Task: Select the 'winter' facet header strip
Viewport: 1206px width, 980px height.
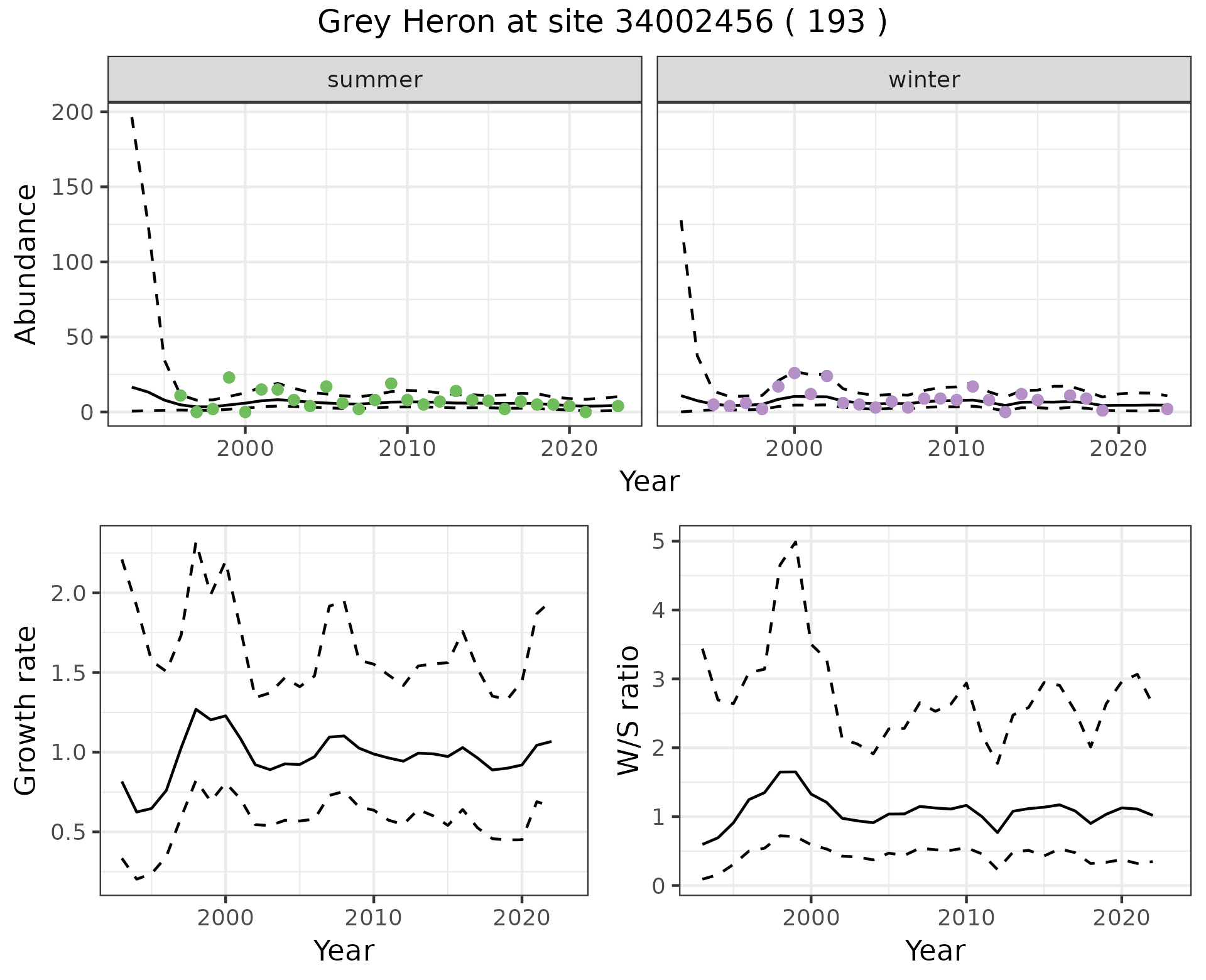Action: (x=923, y=80)
